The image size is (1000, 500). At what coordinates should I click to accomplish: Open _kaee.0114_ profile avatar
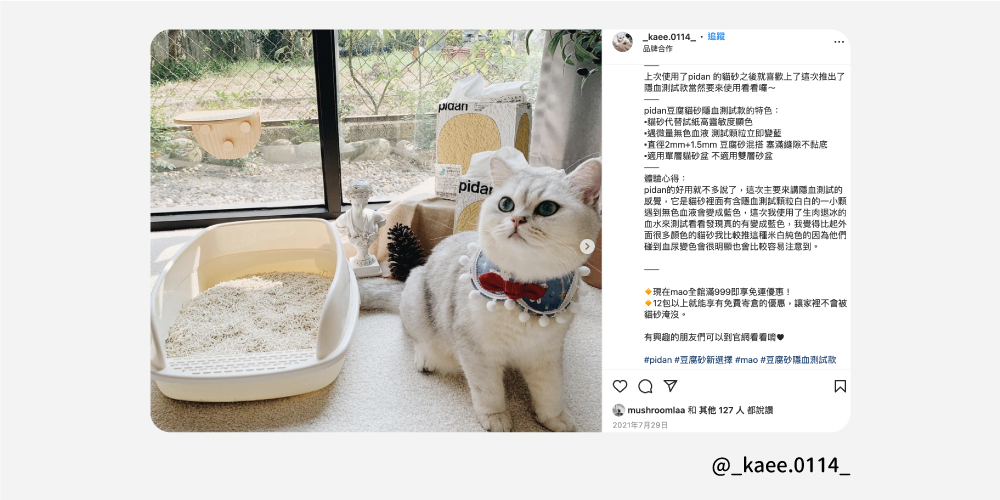pos(622,42)
